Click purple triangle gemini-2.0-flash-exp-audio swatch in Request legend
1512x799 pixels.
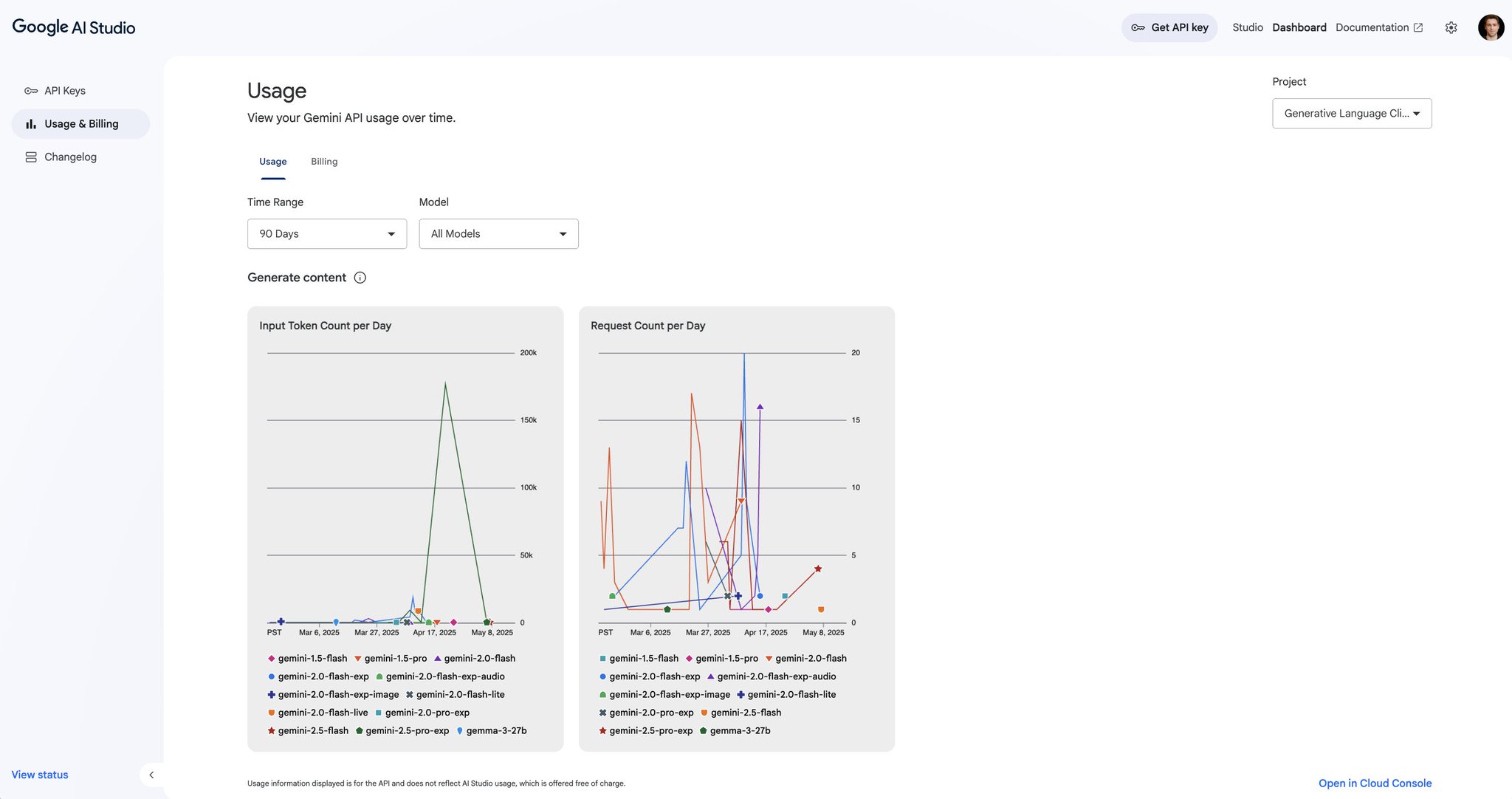tap(711, 676)
